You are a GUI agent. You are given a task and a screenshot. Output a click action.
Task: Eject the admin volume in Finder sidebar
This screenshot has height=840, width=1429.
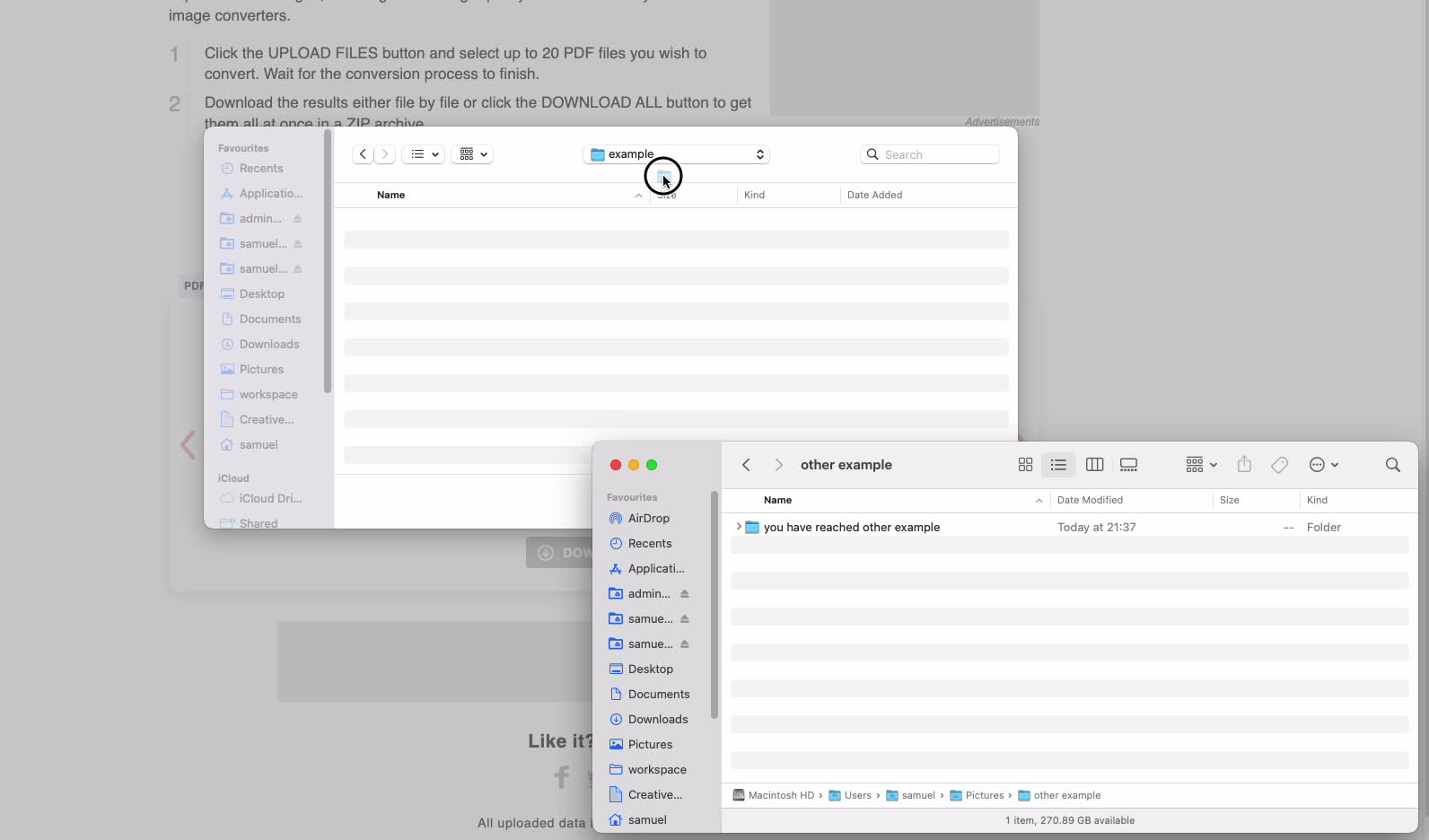684,594
